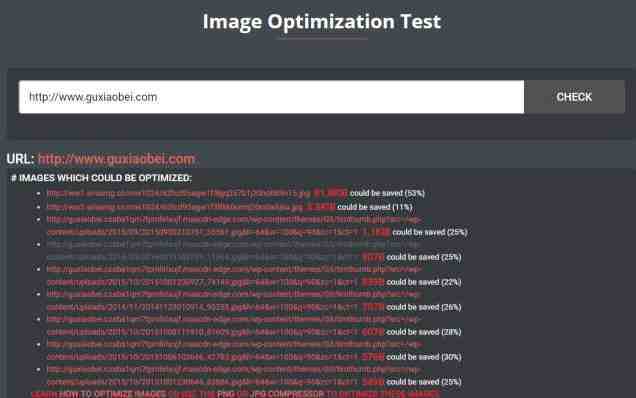Follow the JPG COMPRESSOR link
Screen dimensions: 636x398
(287, 394)
